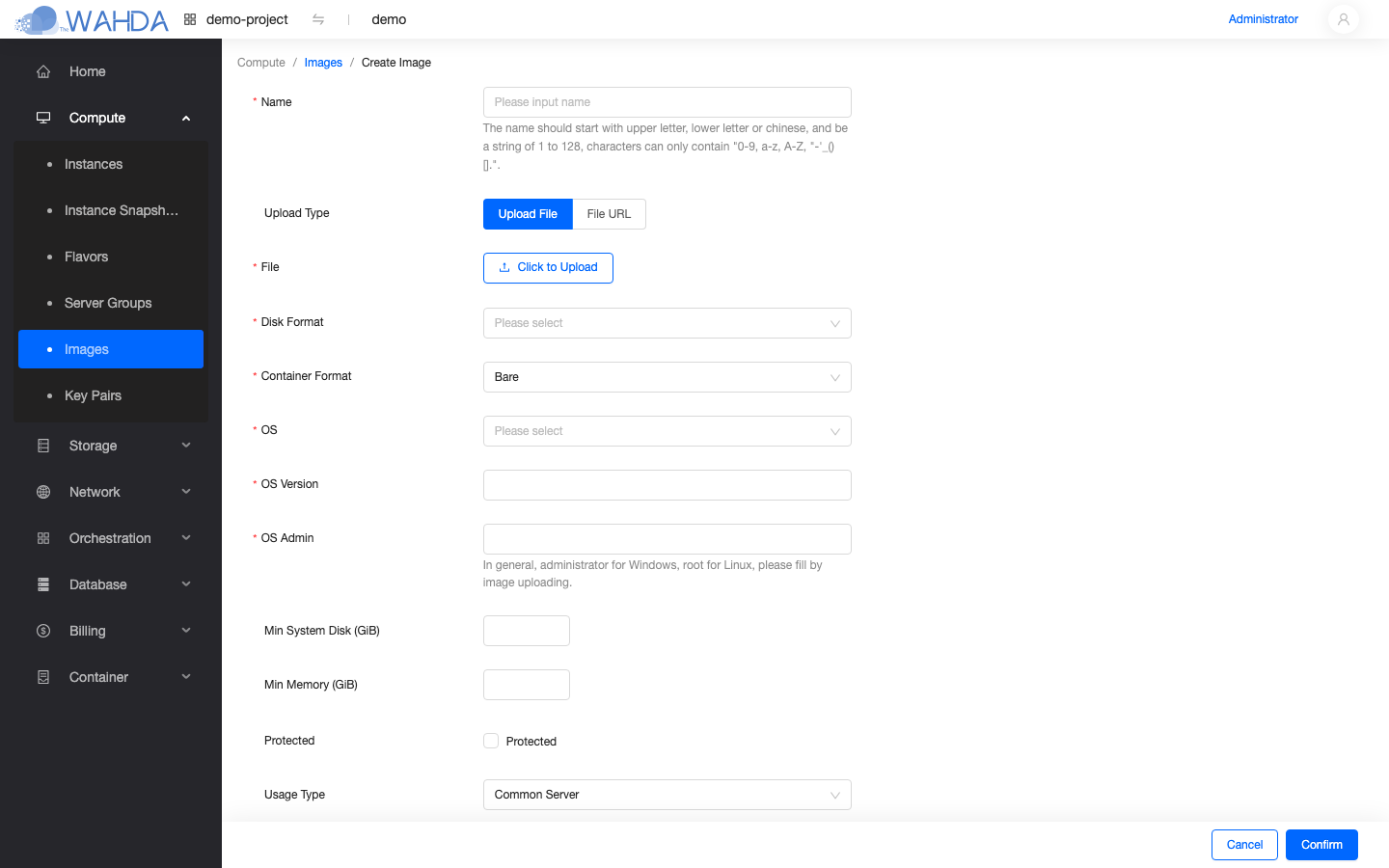Click the switch project arrows icon

tap(318, 19)
